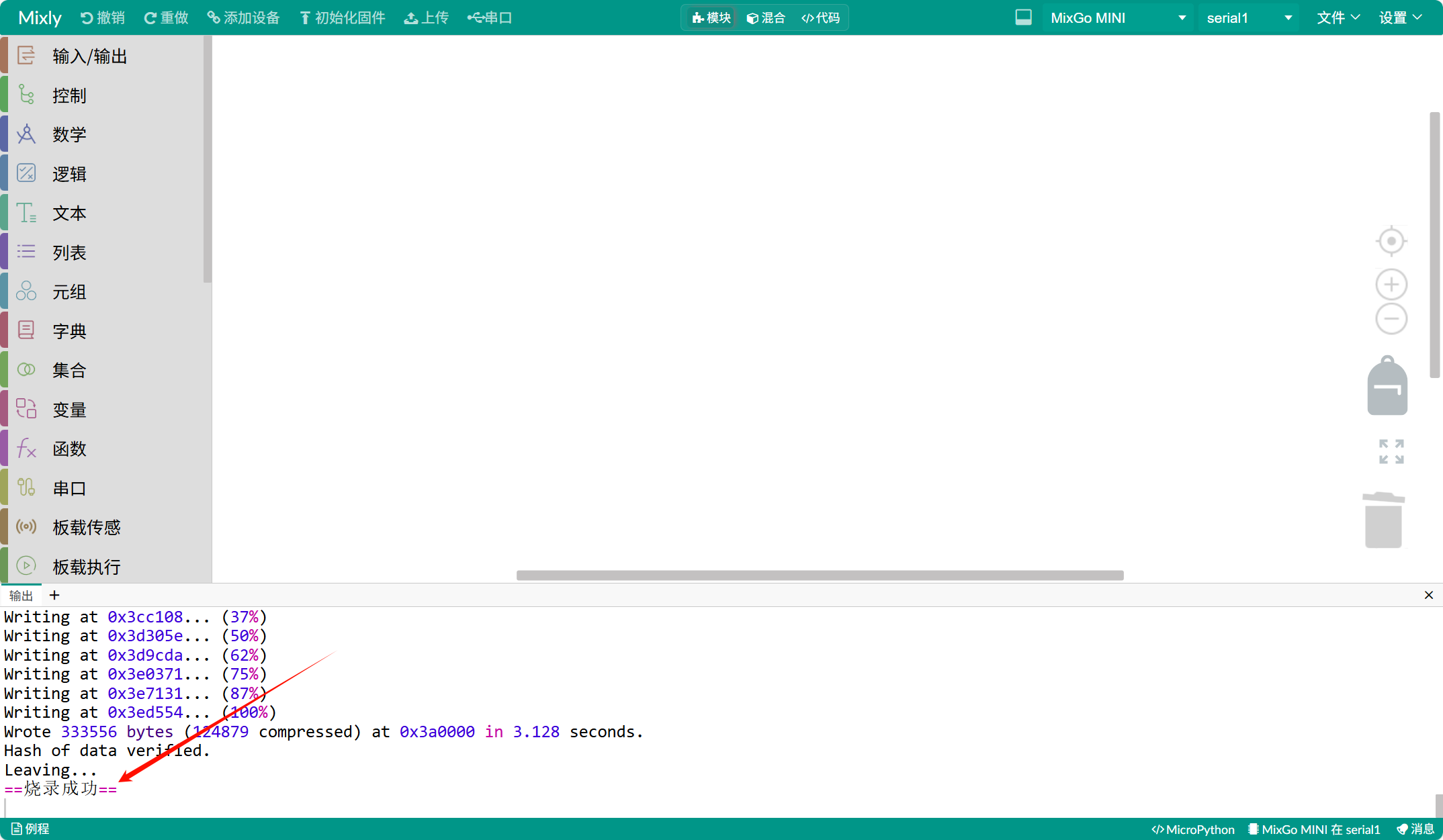
Task: Click the 上传 upload button
Action: pos(426,17)
